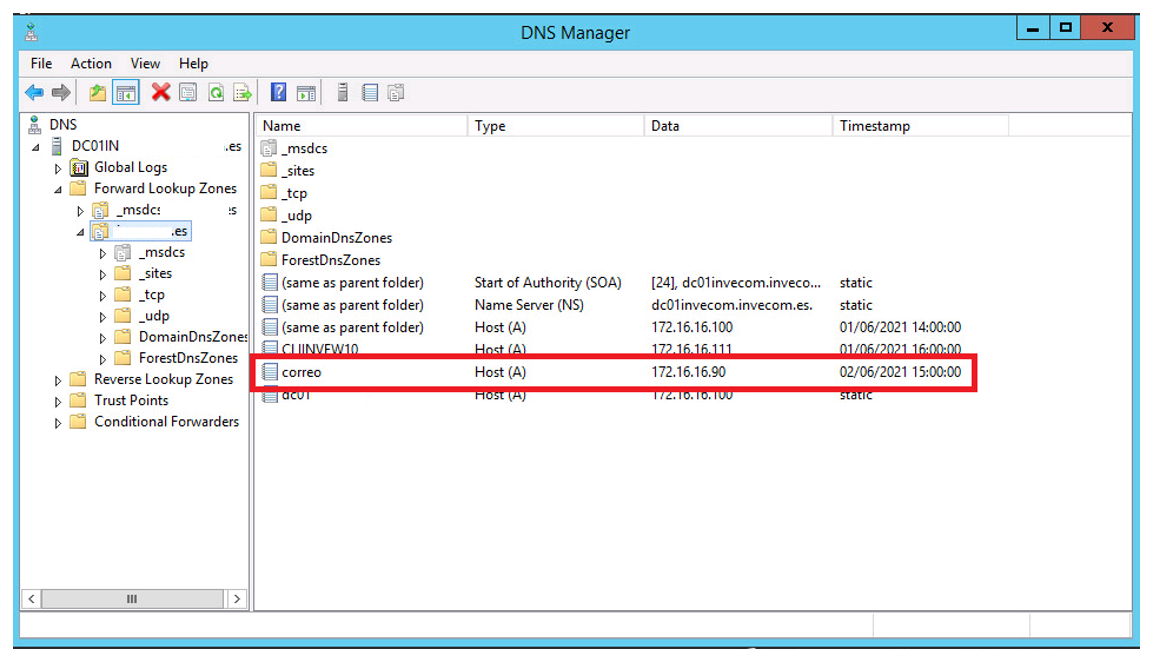
Task: Sort by the Type column header
Action: click(555, 126)
